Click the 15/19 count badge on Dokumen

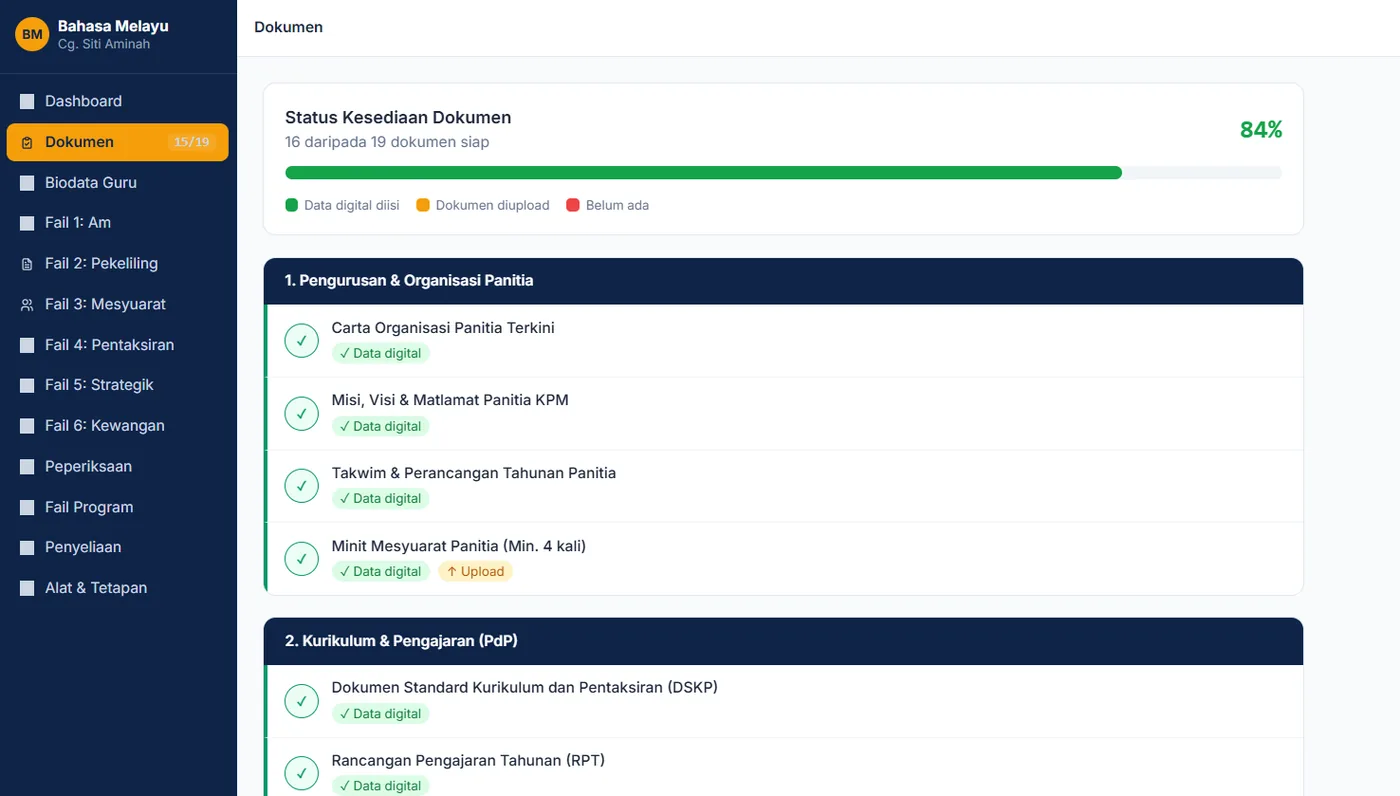[192, 142]
